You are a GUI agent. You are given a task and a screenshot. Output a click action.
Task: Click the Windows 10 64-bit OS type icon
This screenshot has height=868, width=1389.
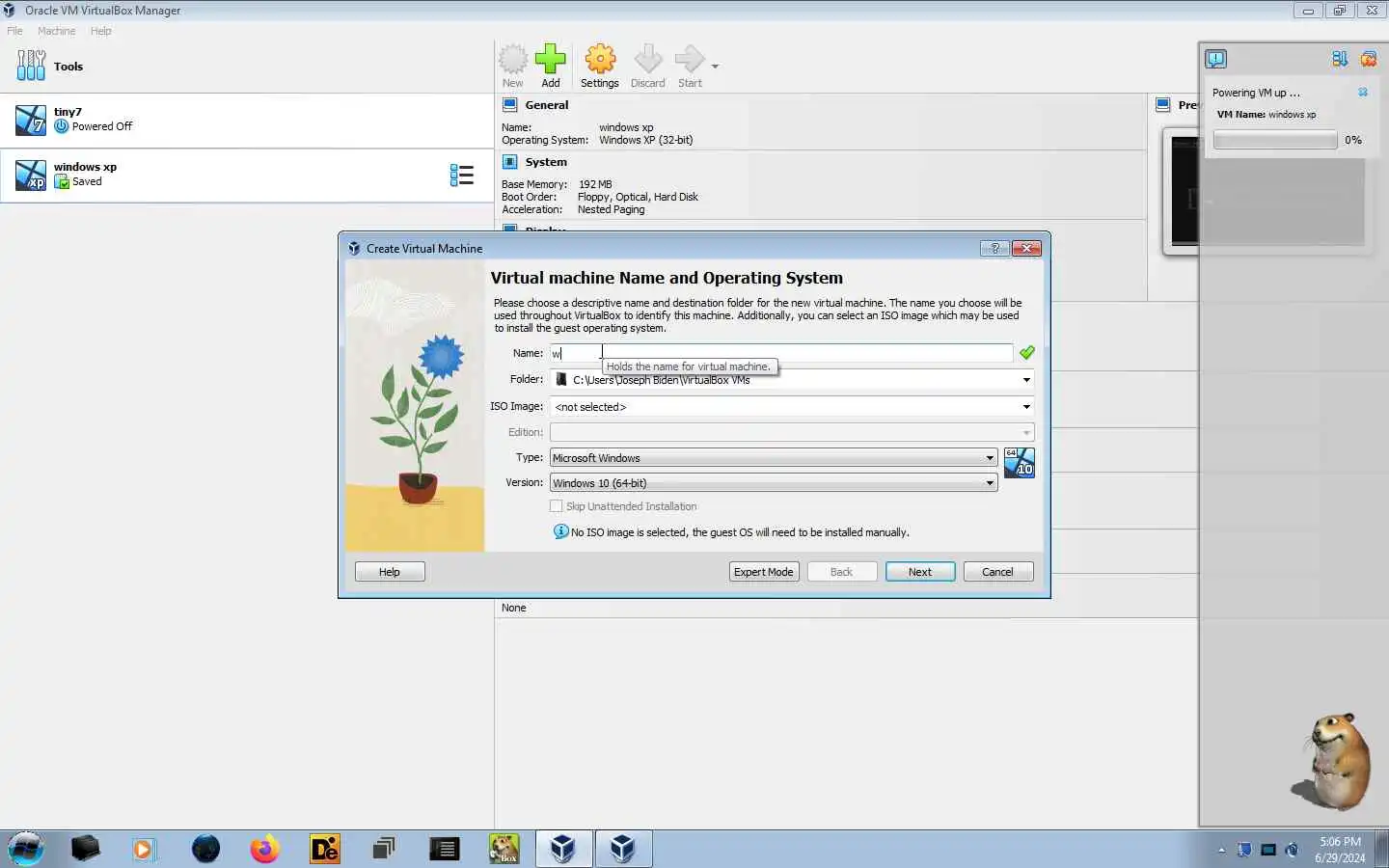pyautogui.click(x=1020, y=463)
